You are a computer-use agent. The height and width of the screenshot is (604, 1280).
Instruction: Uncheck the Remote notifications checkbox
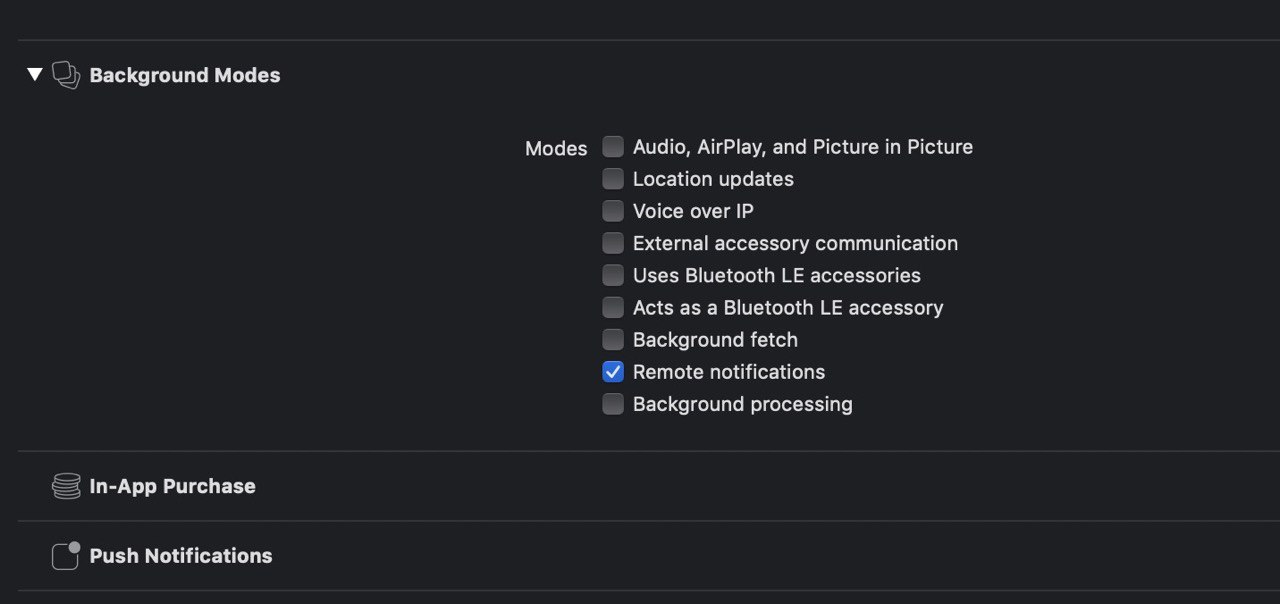coord(613,372)
